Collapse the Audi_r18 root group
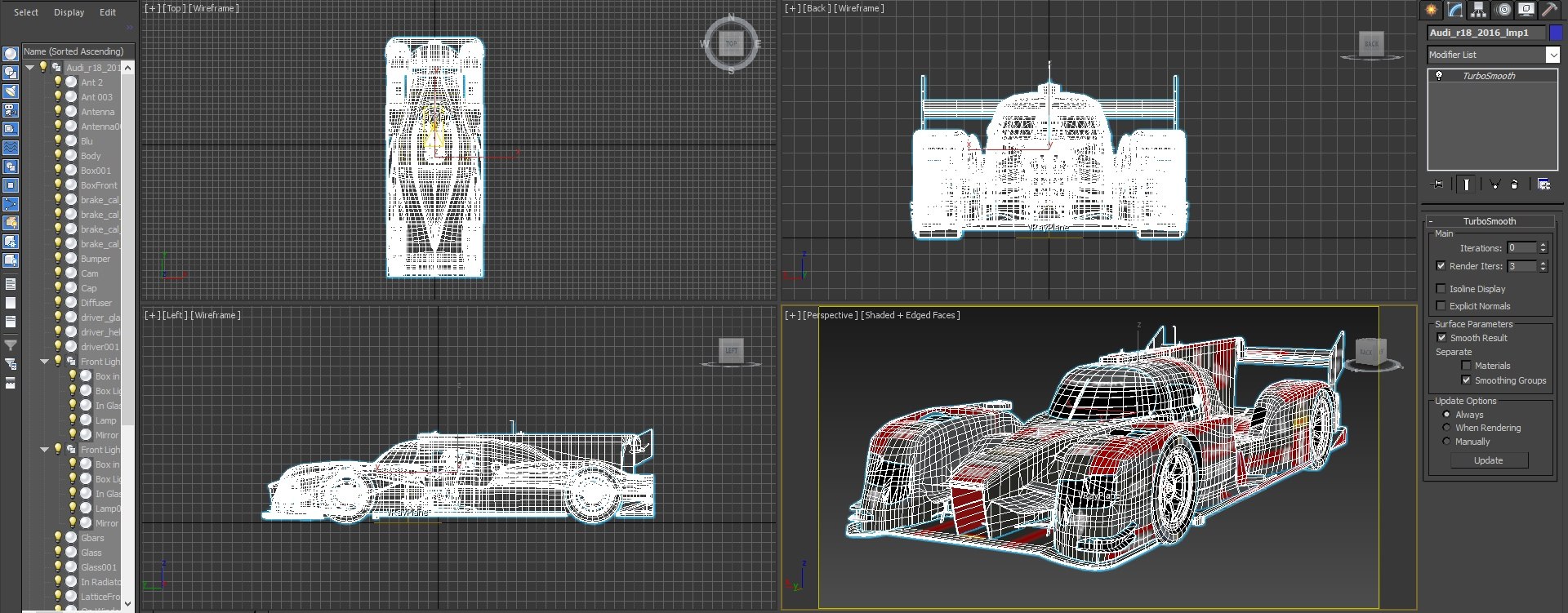 pos(30,67)
